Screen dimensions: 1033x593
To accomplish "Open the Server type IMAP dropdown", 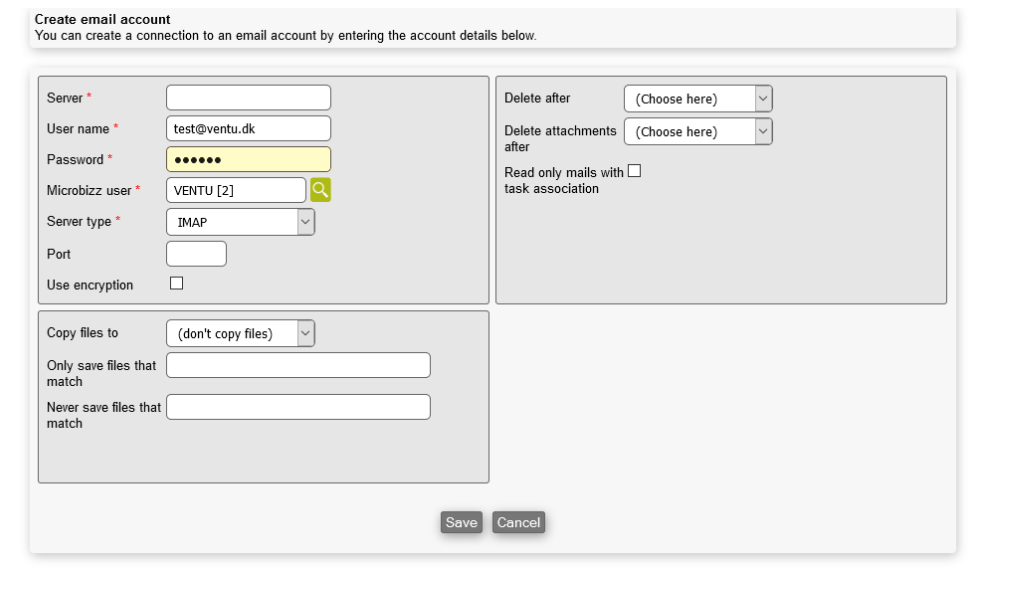I will coord(240,222).
